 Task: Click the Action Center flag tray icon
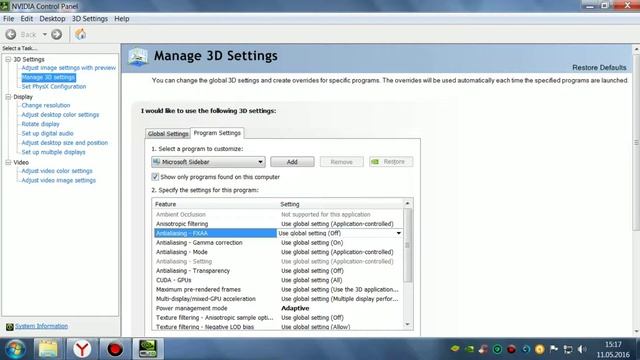(553, 349)
